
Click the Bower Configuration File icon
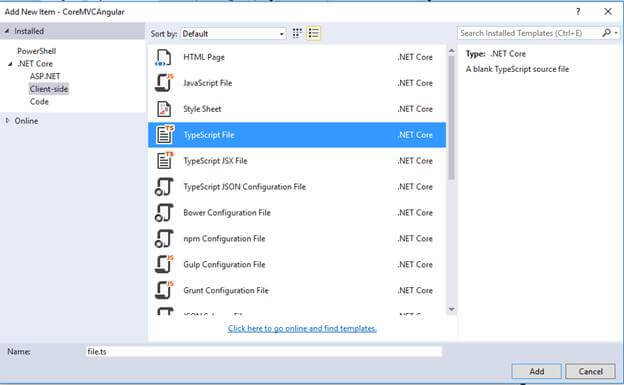point(164,213)
